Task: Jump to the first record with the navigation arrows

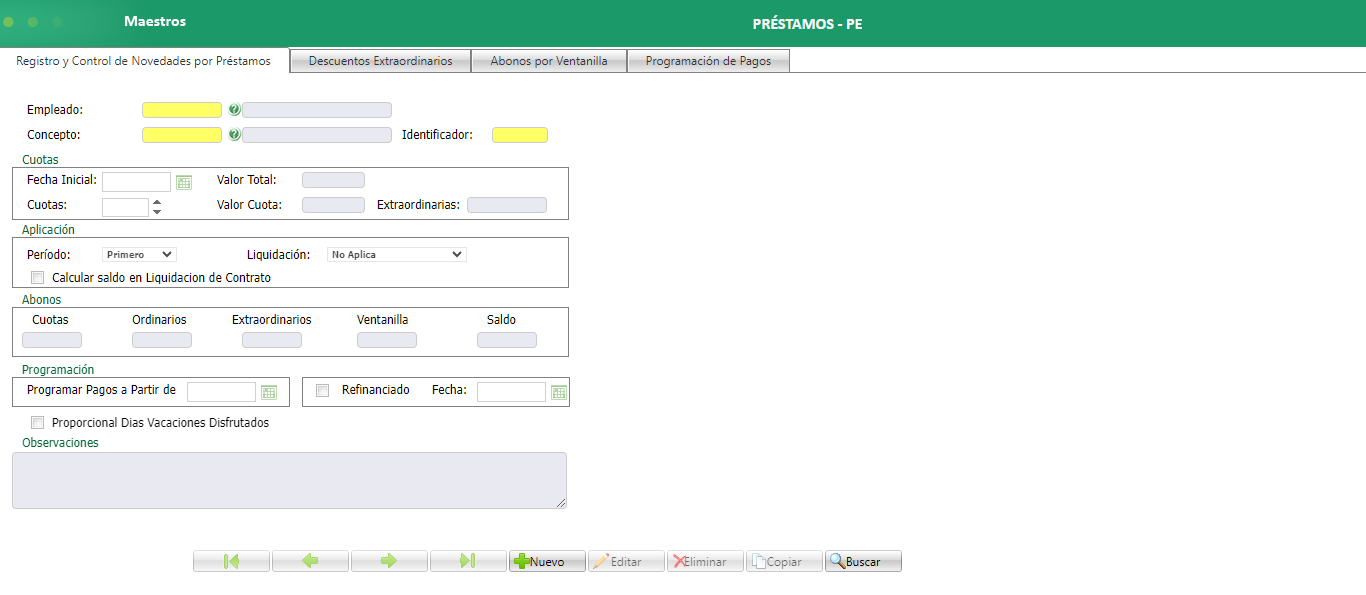Action: (231, 560)
